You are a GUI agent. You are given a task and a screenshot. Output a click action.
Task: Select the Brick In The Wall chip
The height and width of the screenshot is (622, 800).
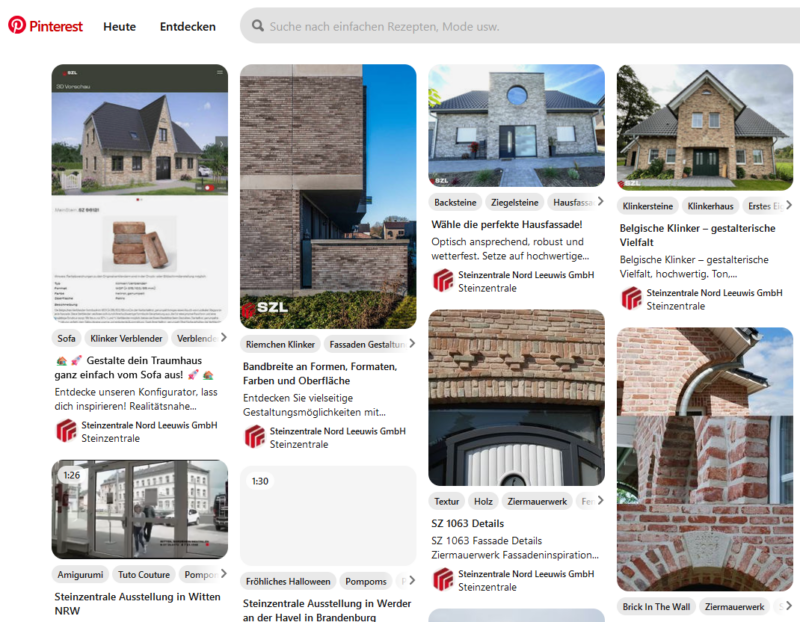656,607
